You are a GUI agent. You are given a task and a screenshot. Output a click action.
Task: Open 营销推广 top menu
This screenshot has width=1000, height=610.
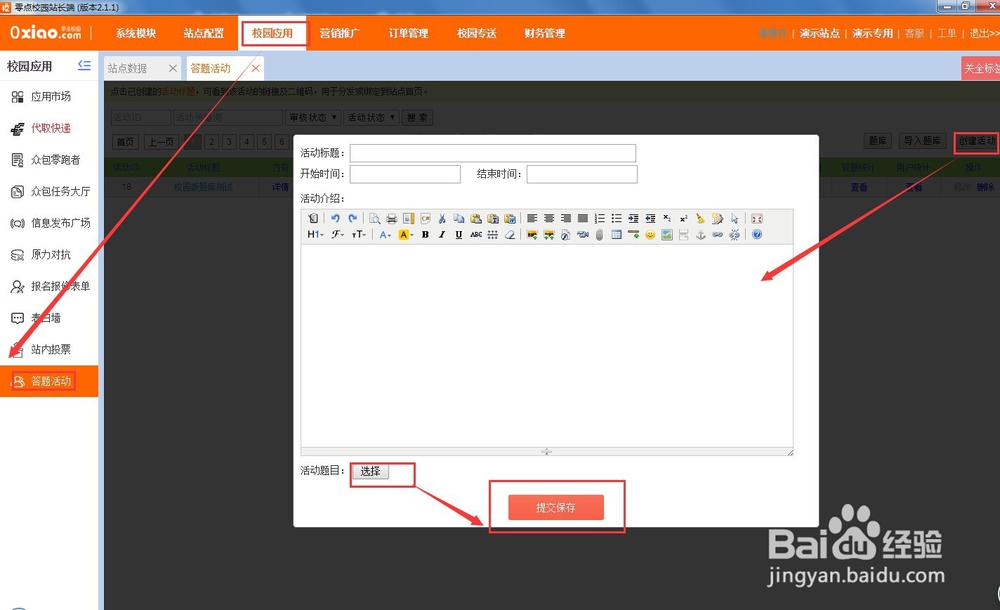coord(340,33)
